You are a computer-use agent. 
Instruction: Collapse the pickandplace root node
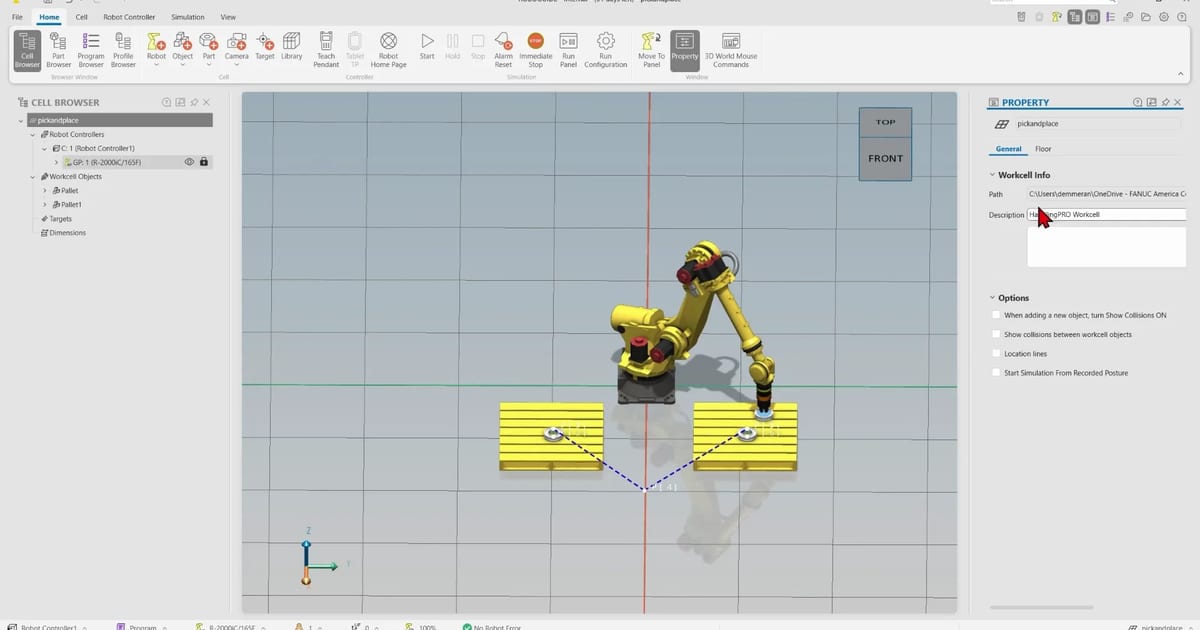click(22, 120)
